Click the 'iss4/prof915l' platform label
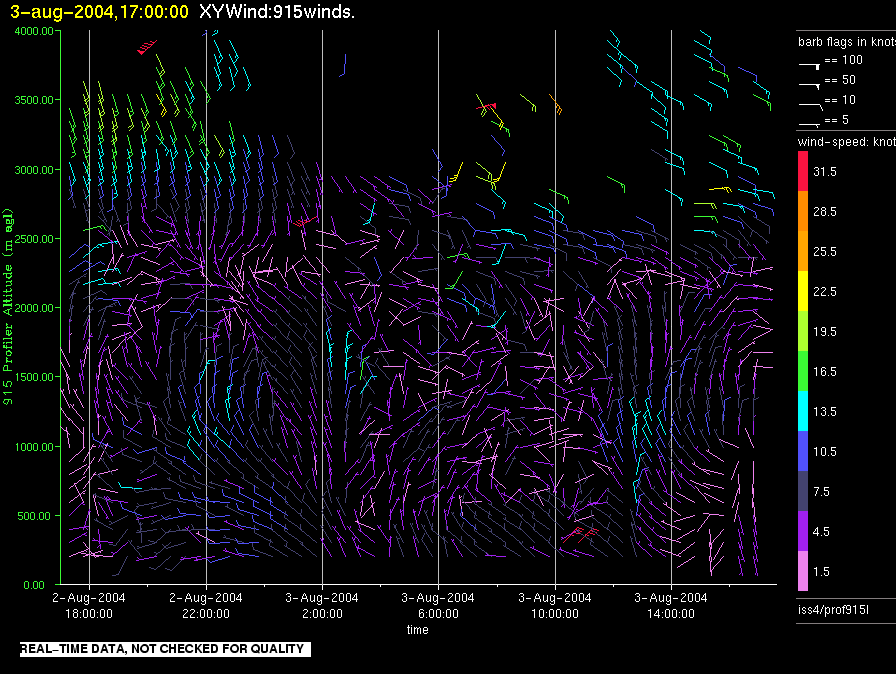This screenshot has width=896, height=674. (x=833, y=610)
